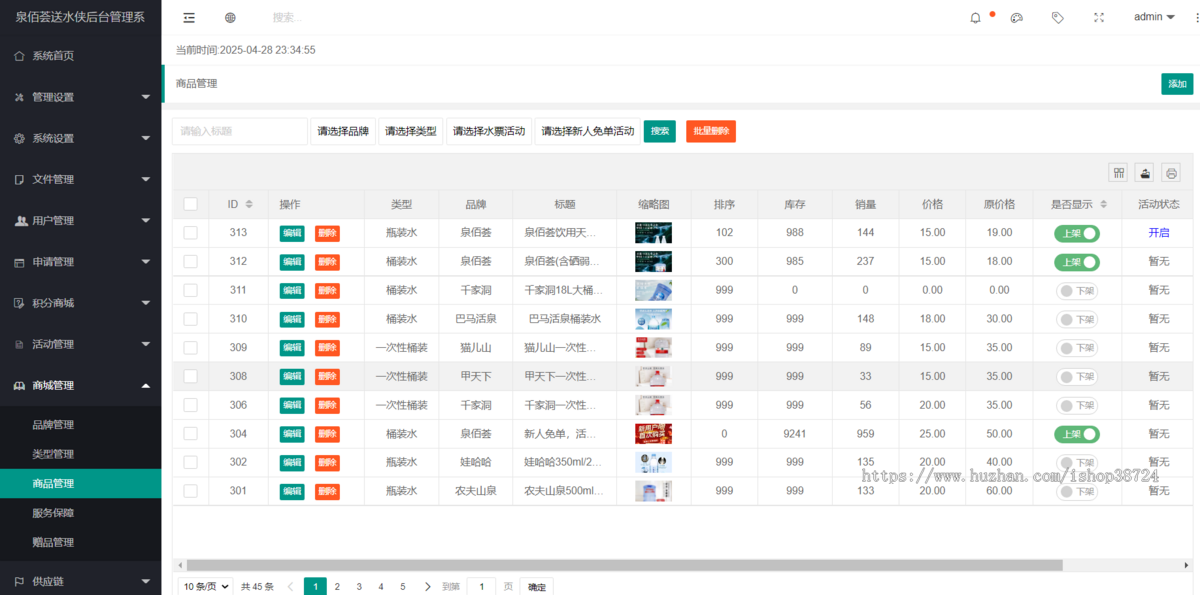Go to next page arrow in pagination
This screenshot has width=1200, height=595.
click(x=428, y=587)
